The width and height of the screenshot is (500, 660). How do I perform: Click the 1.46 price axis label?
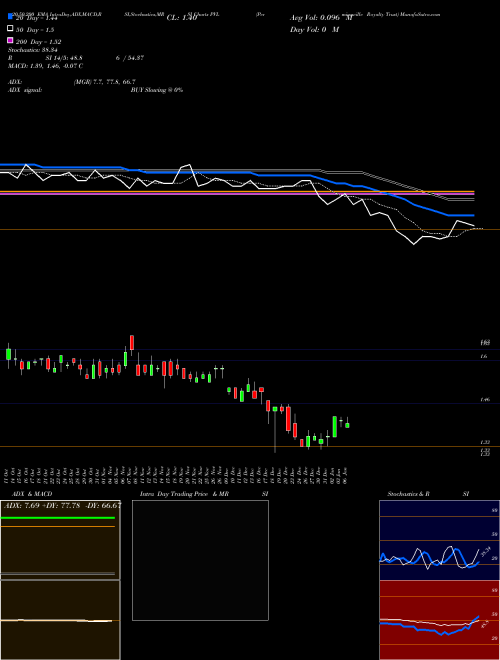(485, 400)
